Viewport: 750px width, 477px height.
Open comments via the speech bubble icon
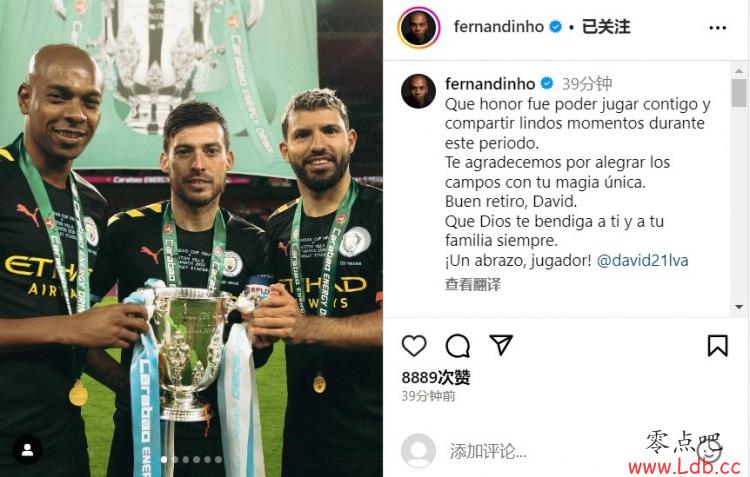coord(458,345)
